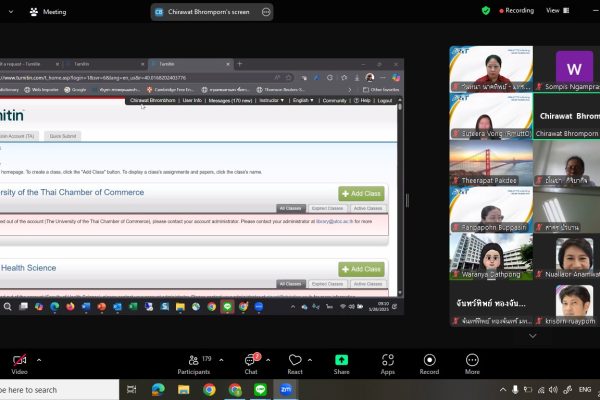Open options on Chirawat Bhromporn's screen label
The width and height of the screenshot is (600, 400).
tap(266, 12)
